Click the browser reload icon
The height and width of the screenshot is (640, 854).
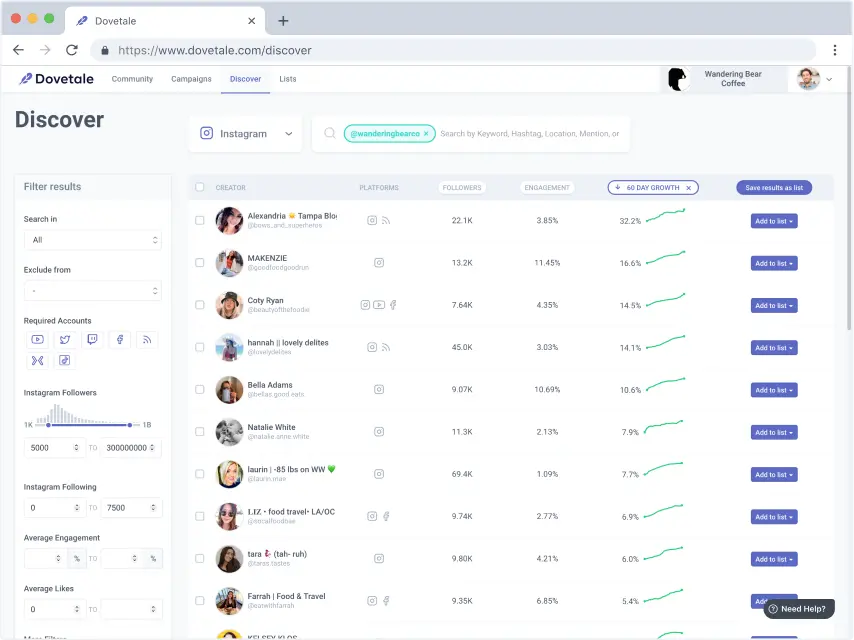coord(72,50)
